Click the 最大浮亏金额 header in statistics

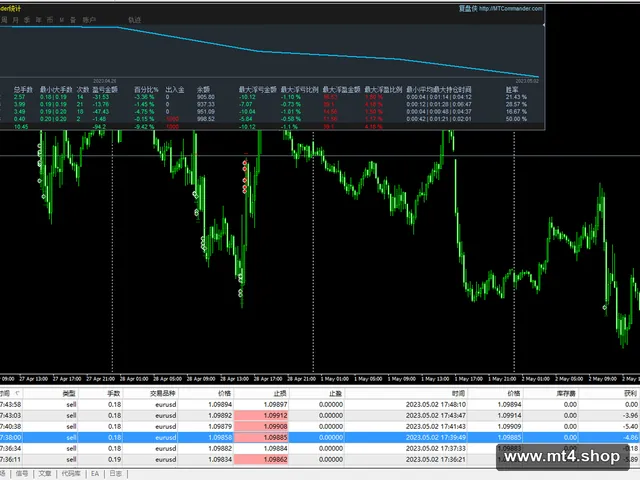click(258, 89)
